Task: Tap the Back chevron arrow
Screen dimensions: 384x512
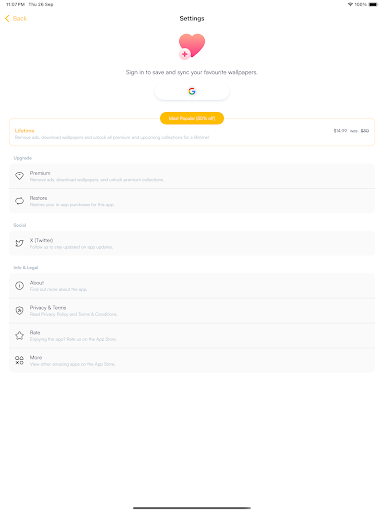Action: (x=7, y=18)
